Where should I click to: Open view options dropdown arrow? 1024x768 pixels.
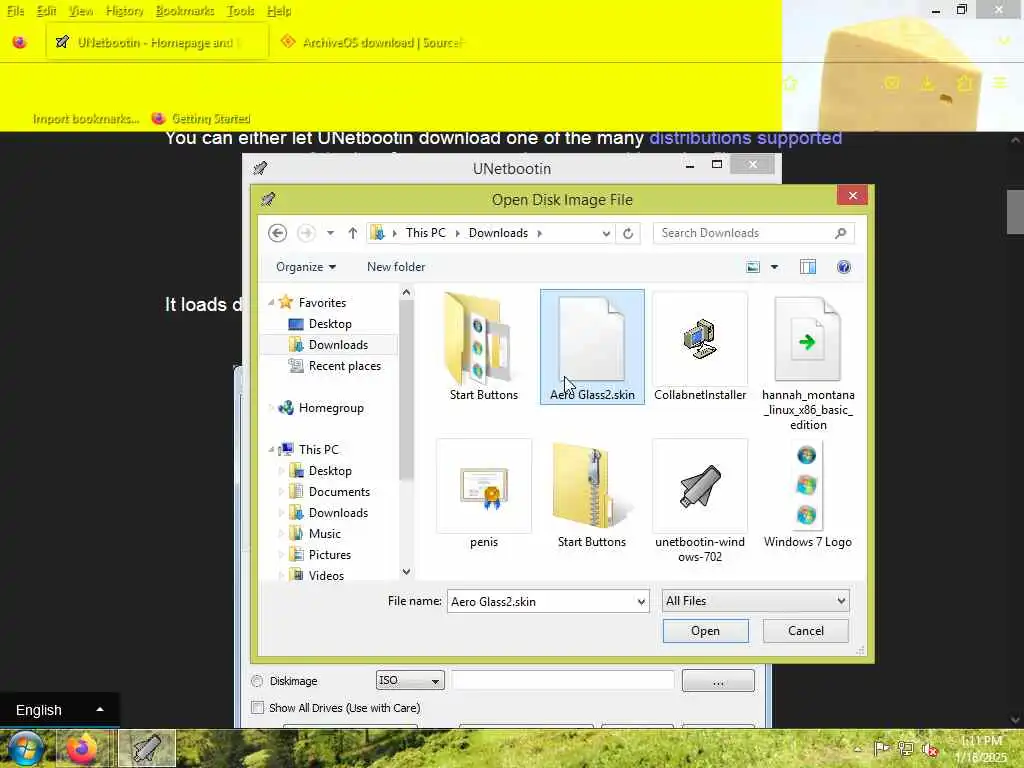click(775, 267)
